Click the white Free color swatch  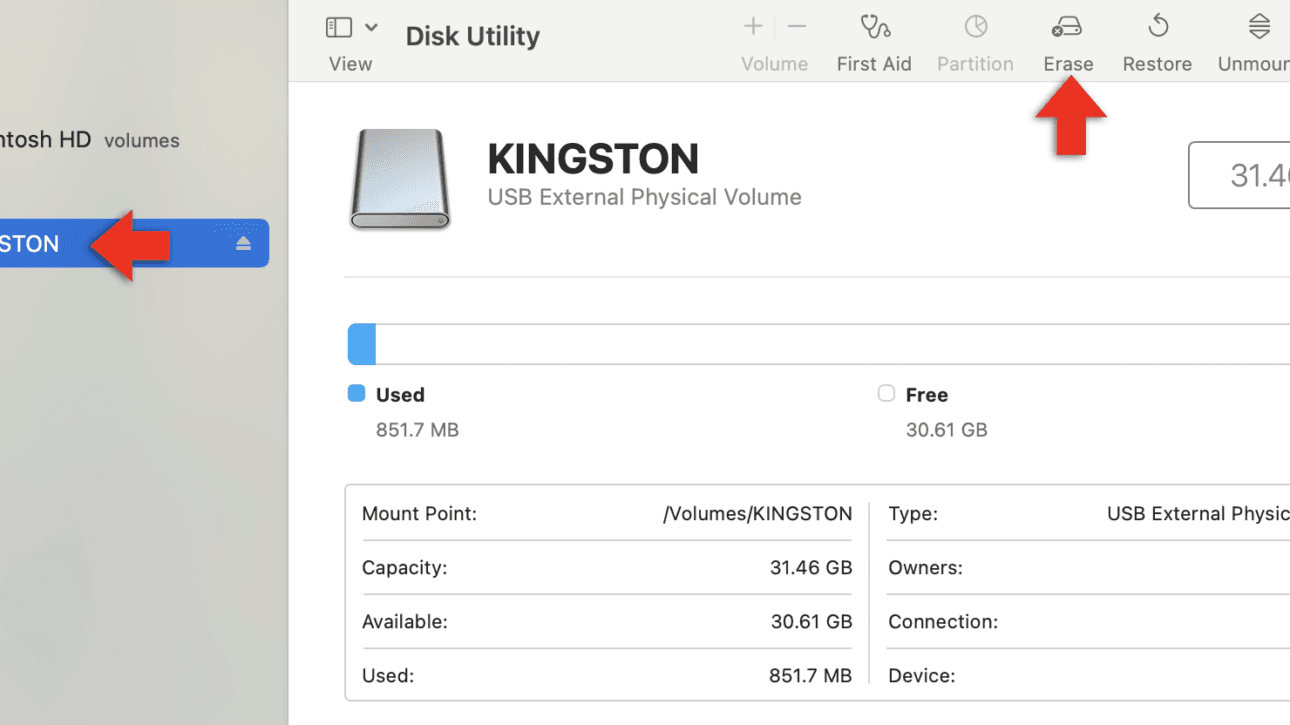886,394
